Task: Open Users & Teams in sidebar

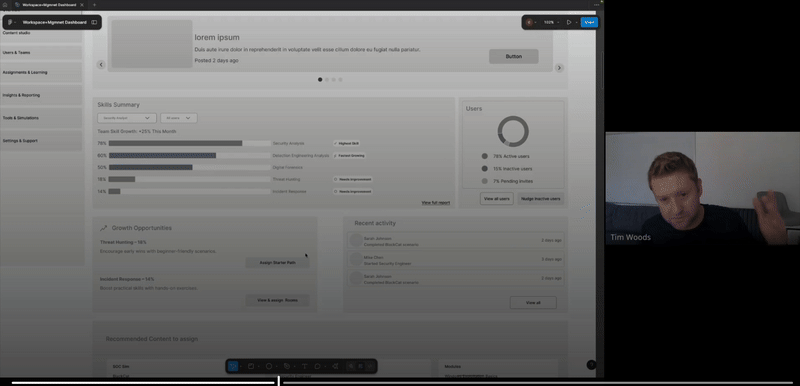Action: tap(41, 53)
